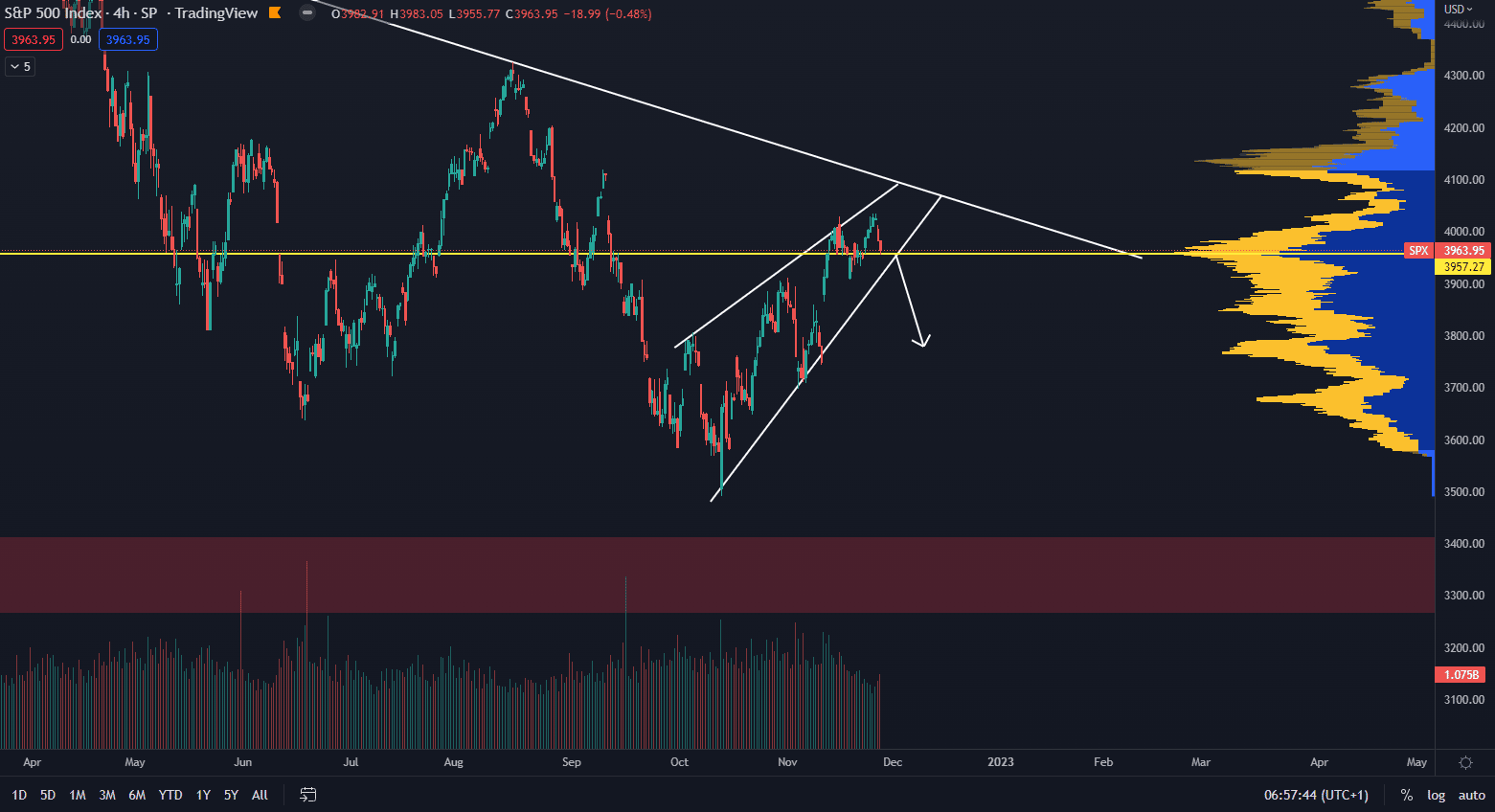Toggle percent scale mode
Image resolution: width=1495 pixels, height=812 pixels.
(1406, 795)
